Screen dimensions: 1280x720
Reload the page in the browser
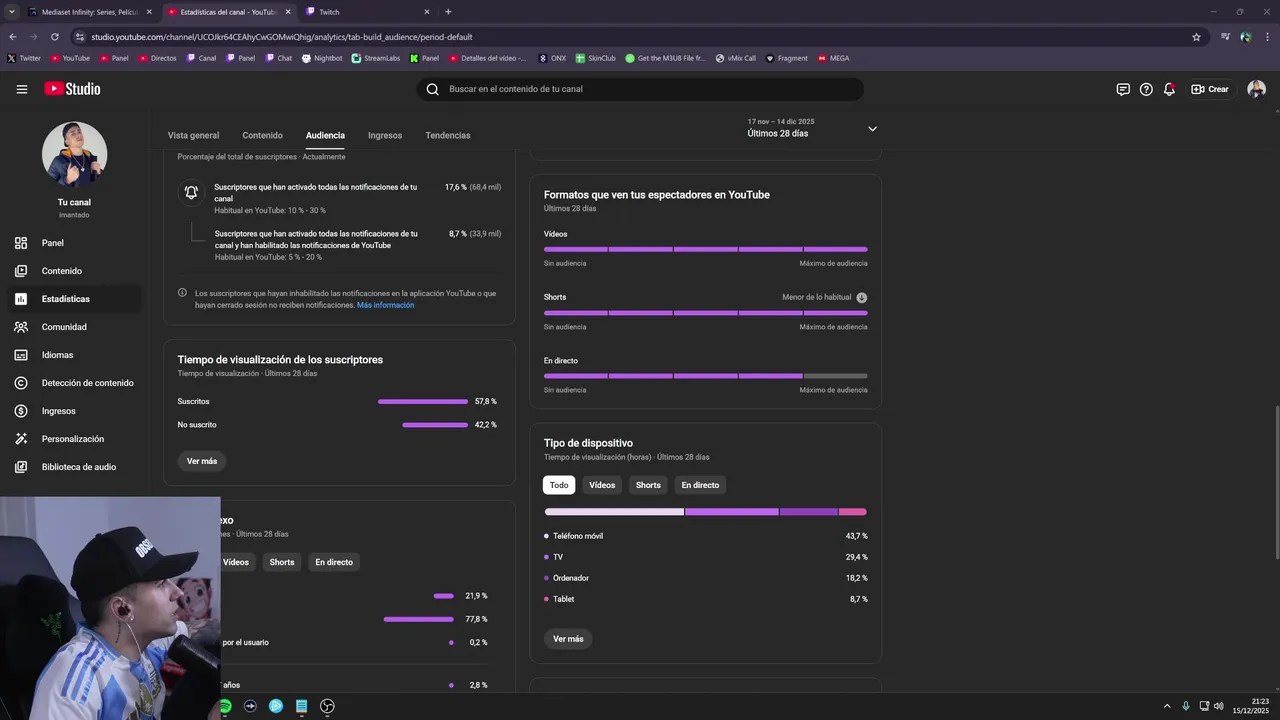pos(55,37)
